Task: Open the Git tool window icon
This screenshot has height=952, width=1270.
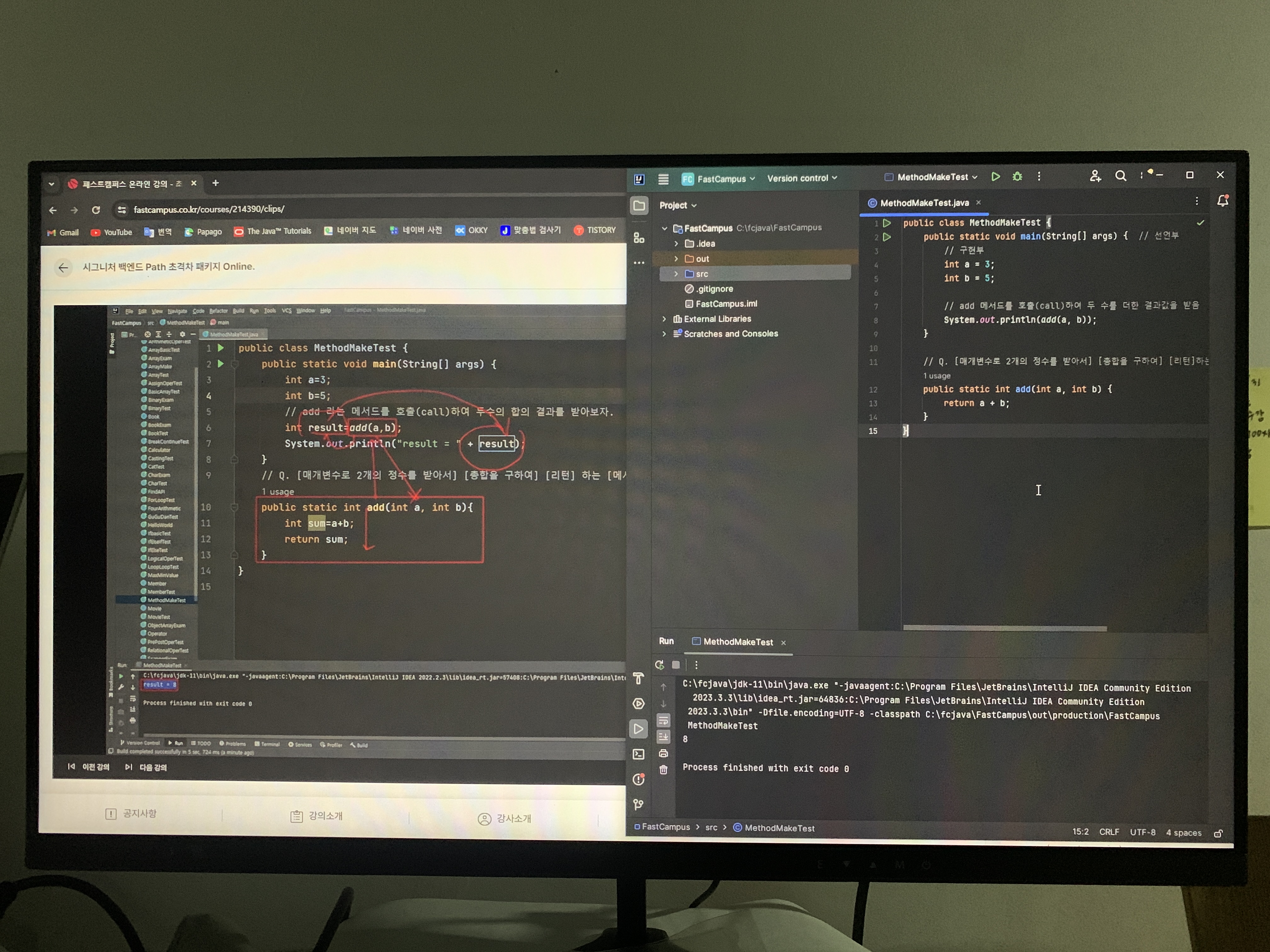Action: [x=638, y=805]
